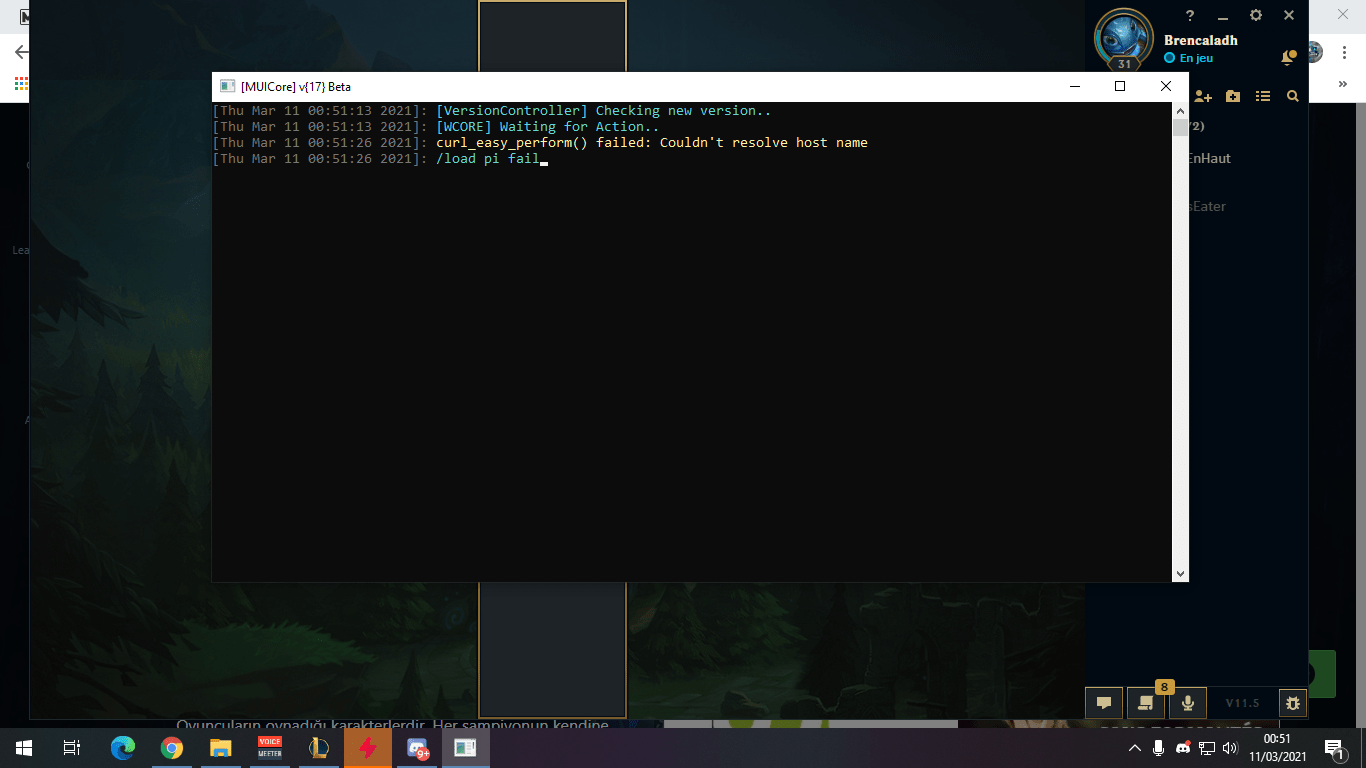Screen dimensions: 1366x768
Task: Click the console command line "/load pi fail"
Action: (x=488, y=159)
